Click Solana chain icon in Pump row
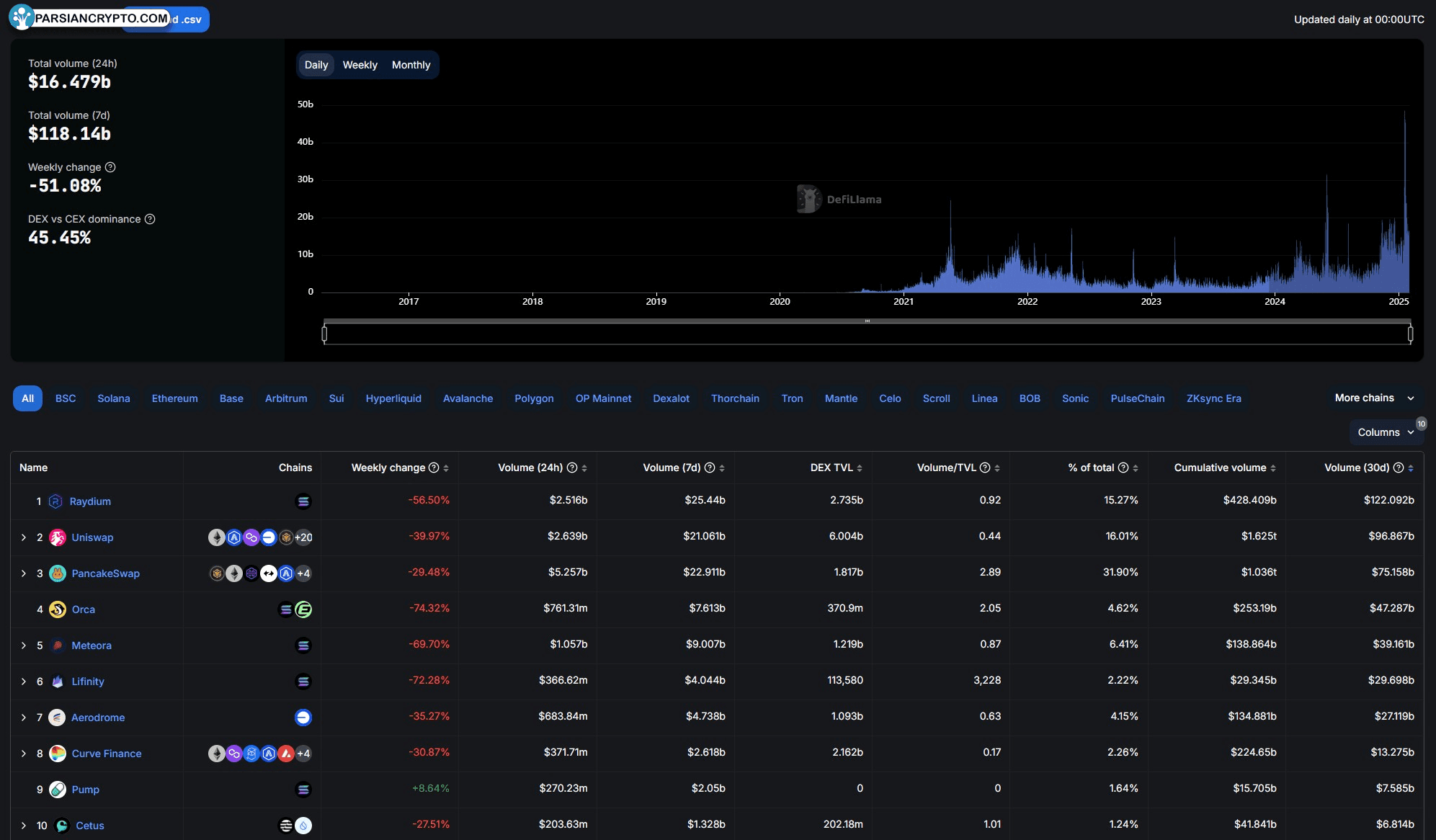 pyautogui.click(x=303, y=790)
